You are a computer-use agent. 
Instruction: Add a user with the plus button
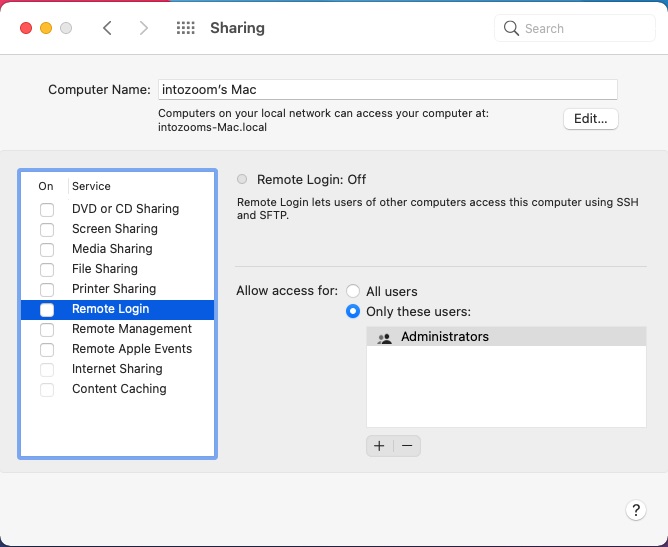pos(379,446)
